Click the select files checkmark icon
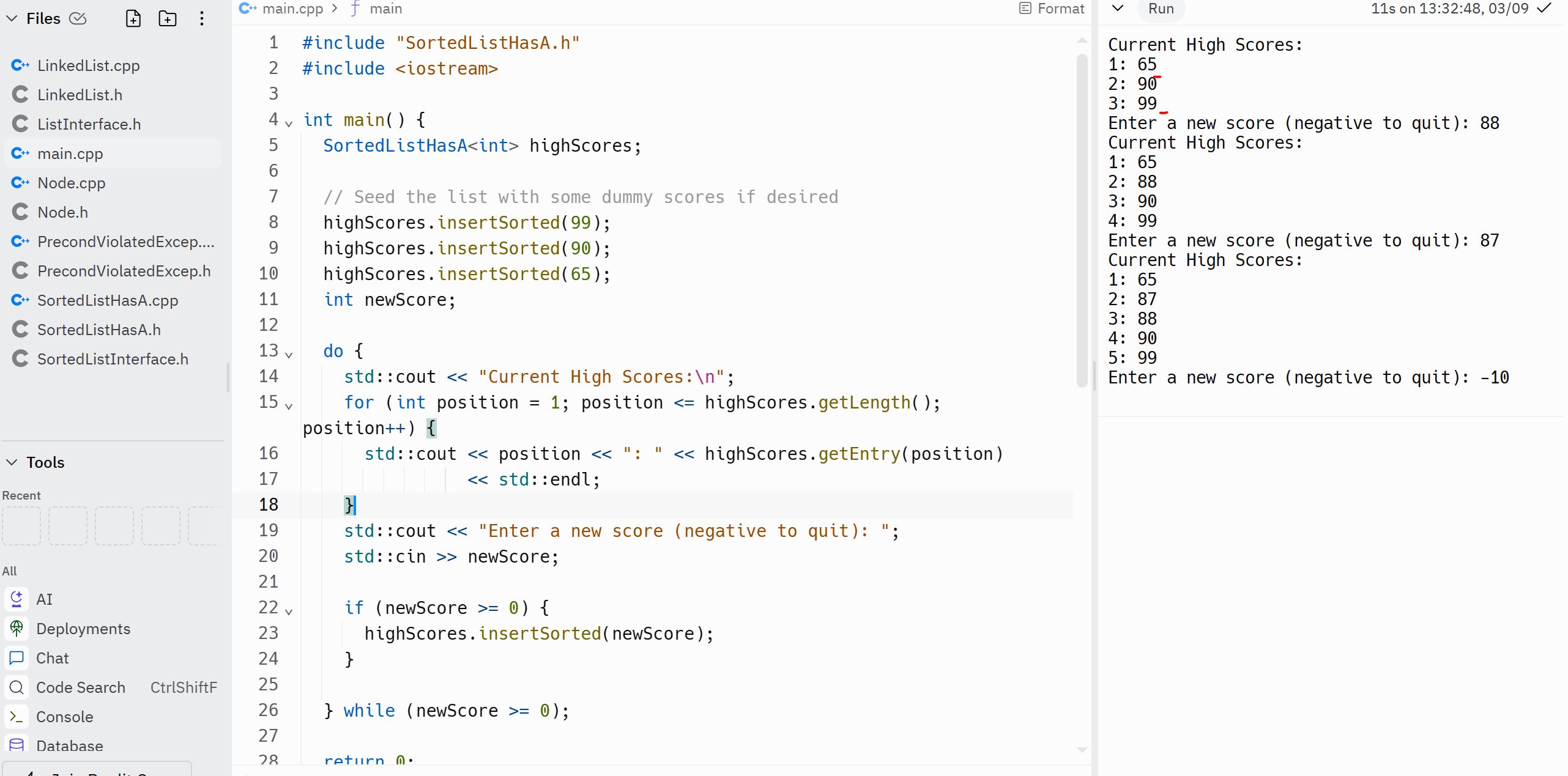 (x=78, y=18)
